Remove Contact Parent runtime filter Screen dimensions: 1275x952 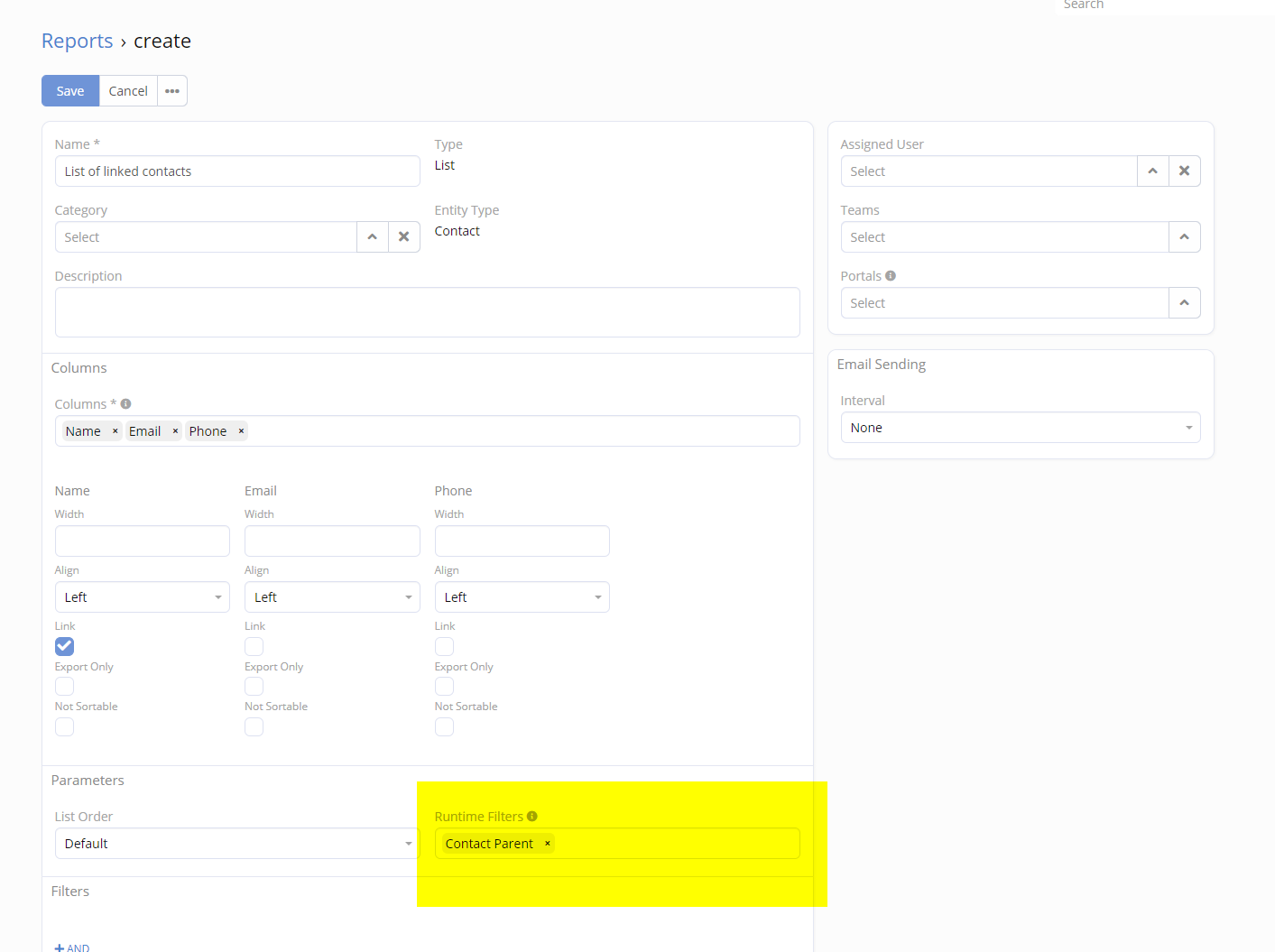(x=548, y=844)
